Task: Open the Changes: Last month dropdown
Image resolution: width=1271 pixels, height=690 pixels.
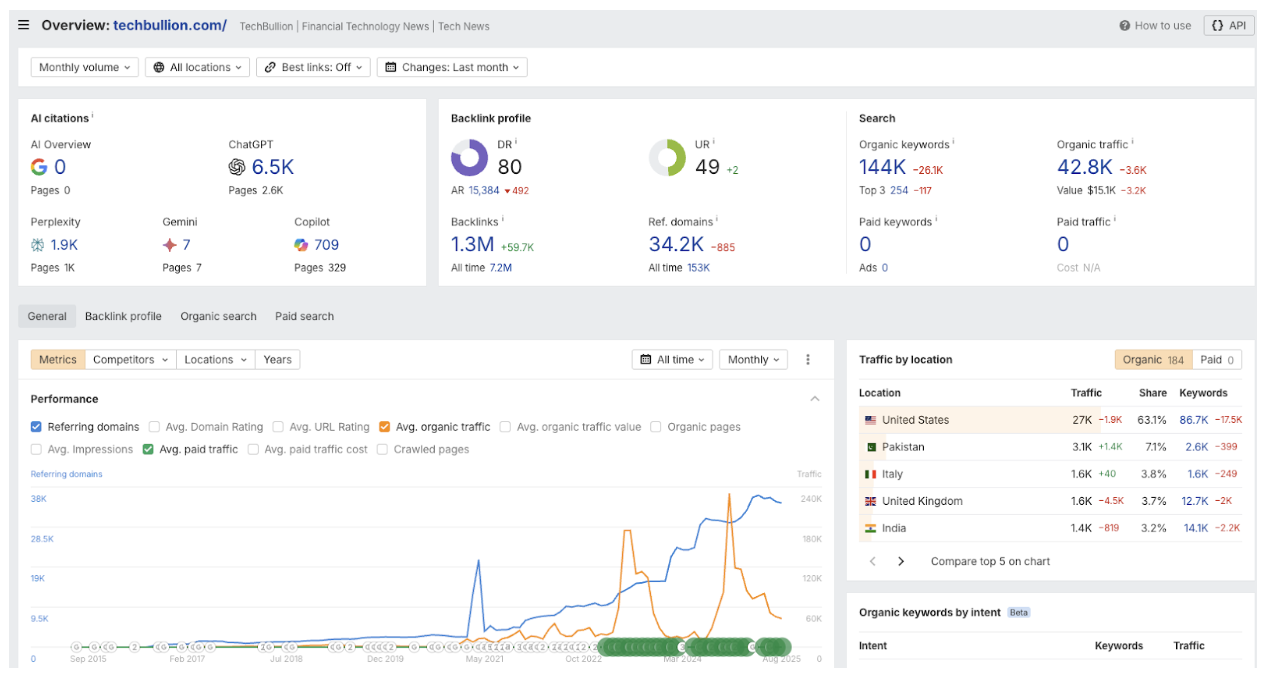Action: (x=452, y=67)
